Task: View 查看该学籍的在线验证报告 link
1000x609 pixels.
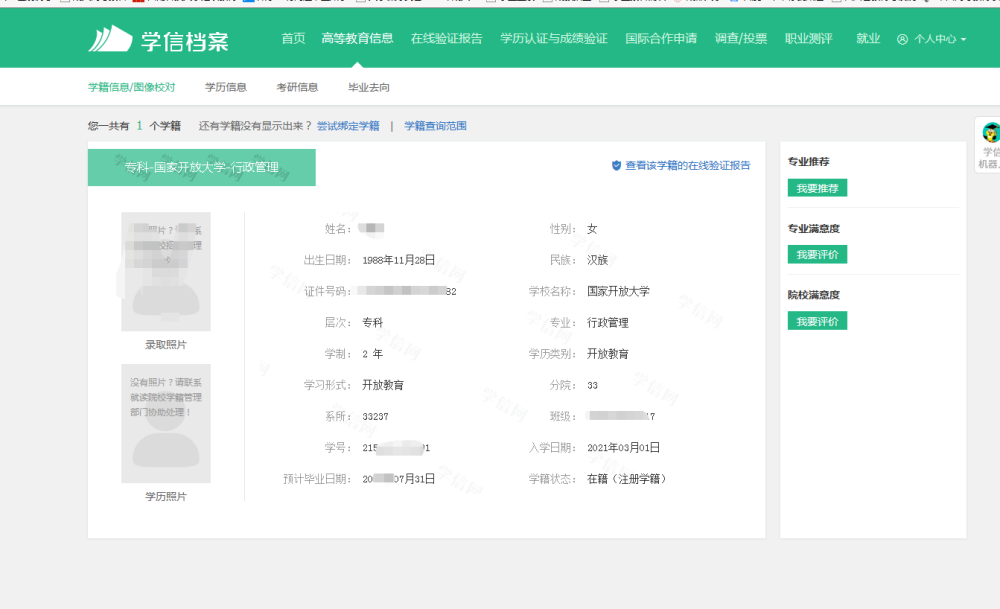Action: point(688,166)
